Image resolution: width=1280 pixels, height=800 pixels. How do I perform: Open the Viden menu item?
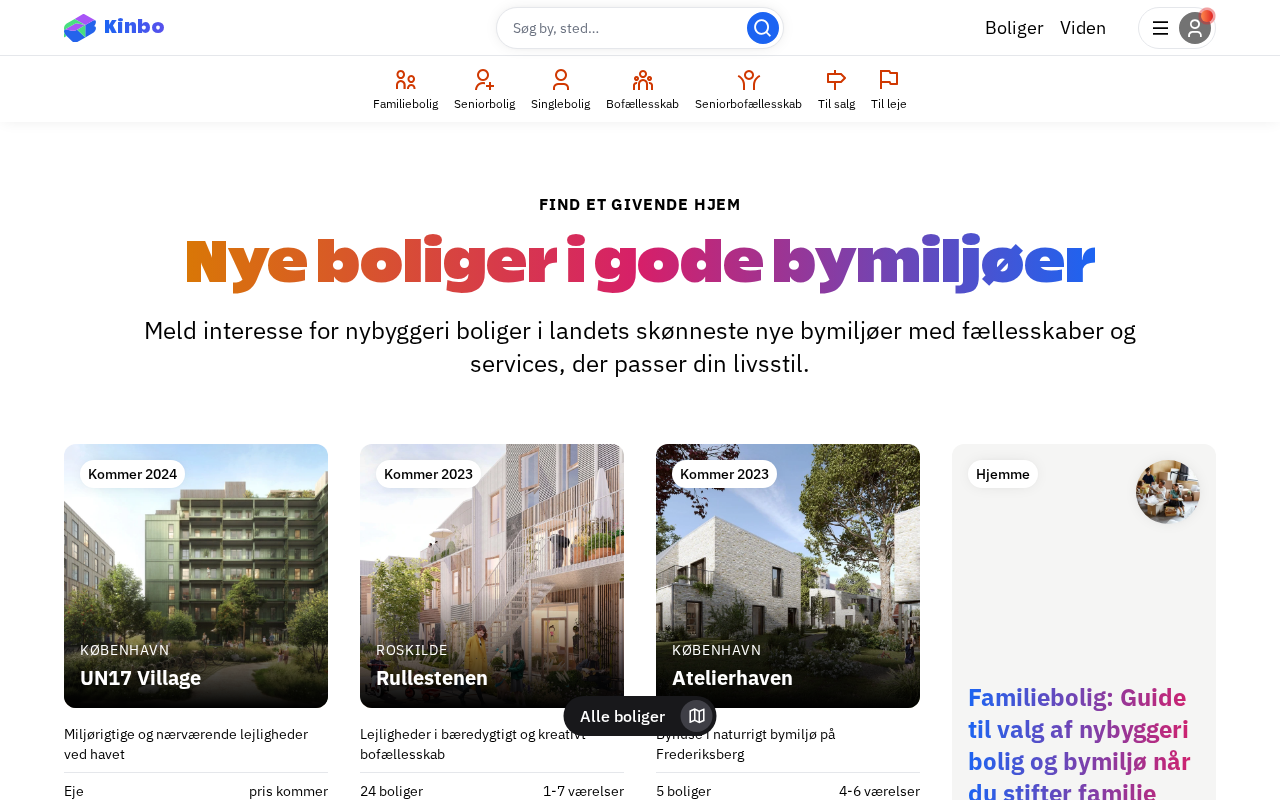point(1082,28)
